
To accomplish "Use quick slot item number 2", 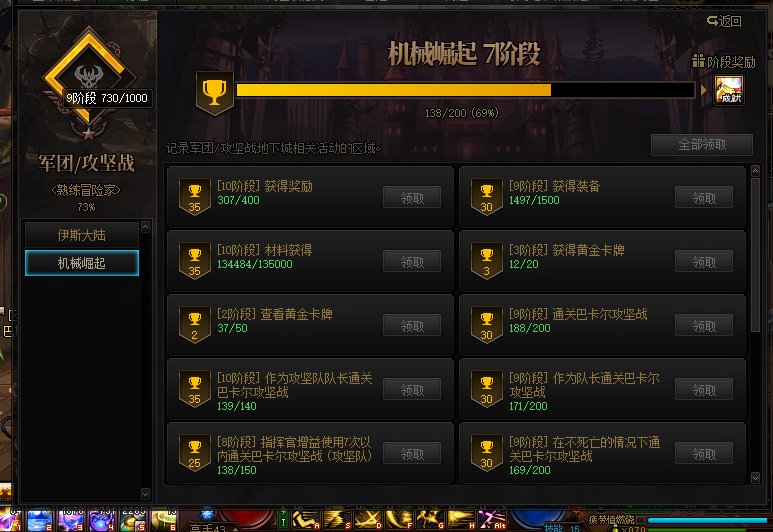I will 39,520.
